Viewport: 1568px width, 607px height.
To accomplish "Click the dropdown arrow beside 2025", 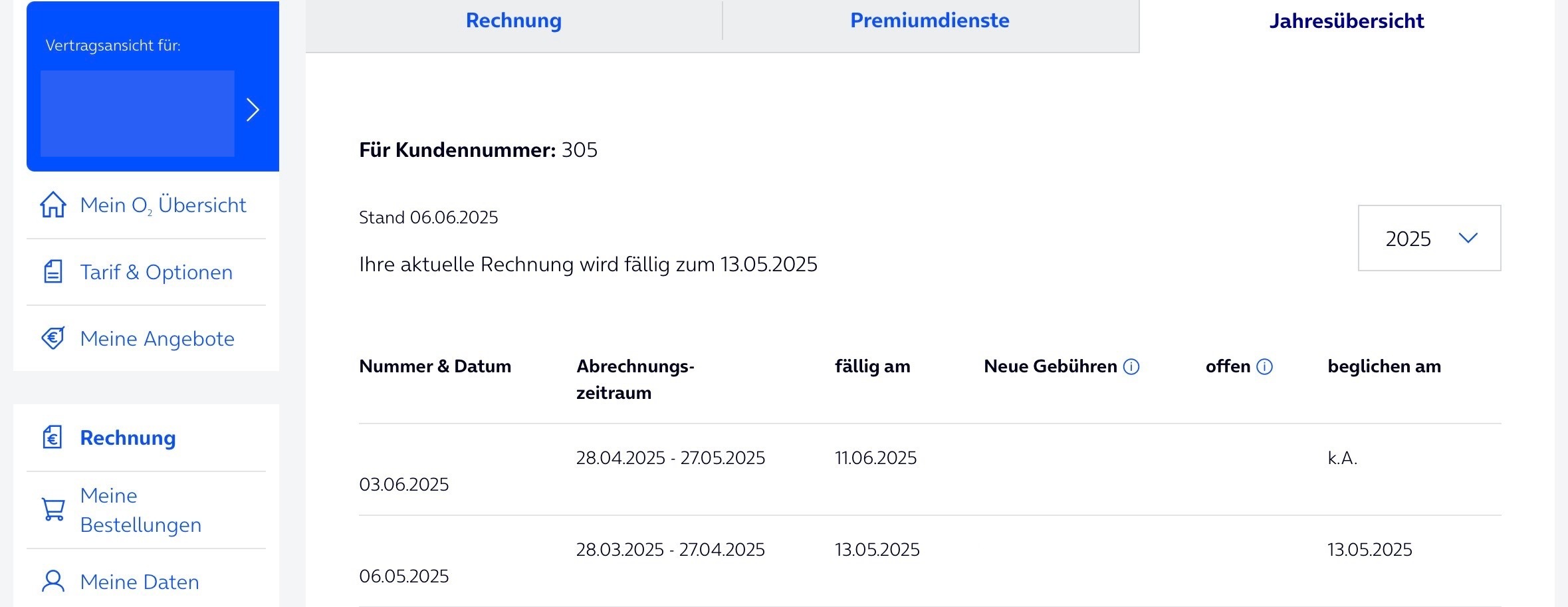I will click(x=1468, y=237).
